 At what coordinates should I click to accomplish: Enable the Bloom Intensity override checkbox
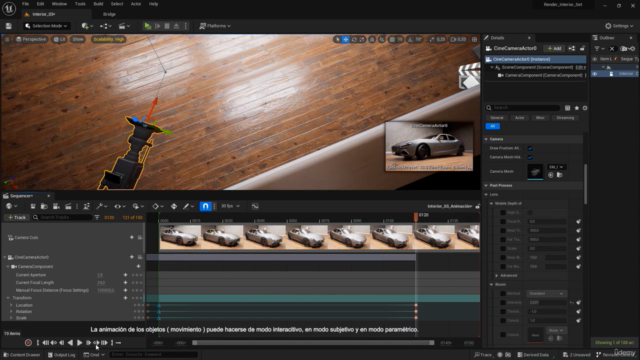pos(503,302)
